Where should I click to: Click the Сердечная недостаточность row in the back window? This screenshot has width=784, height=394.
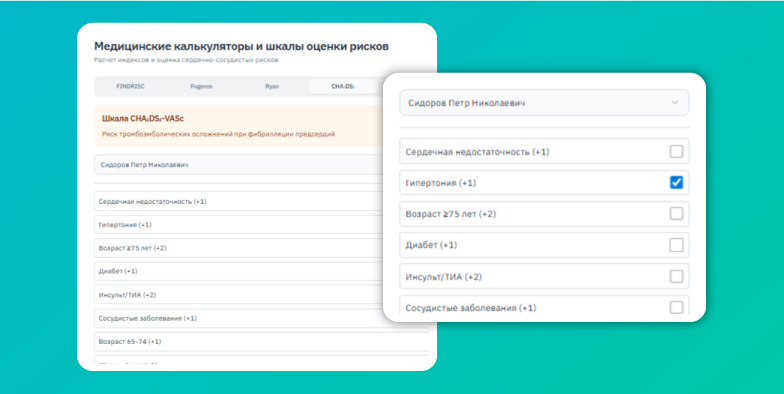coord(238,201)
